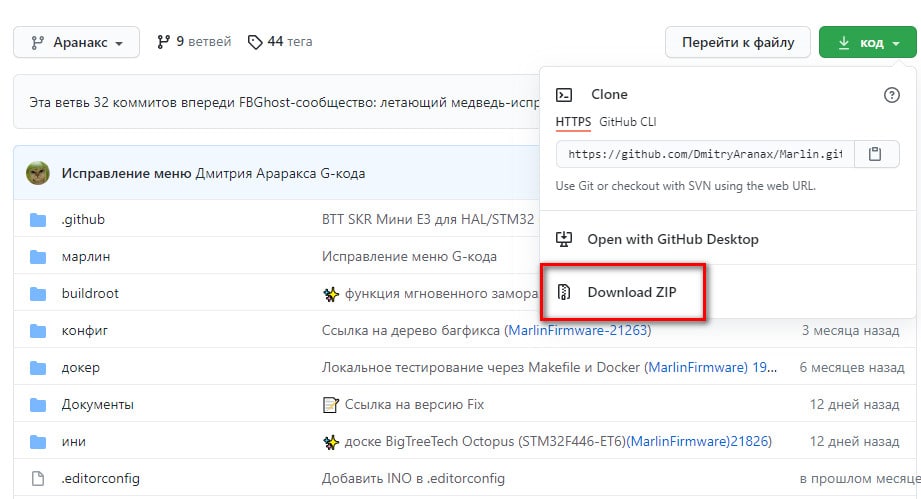Choose Open with GitHub Desktop
Image resolution: width=921 pixels, height=499 pixels.
pyautogui.click(x=673, y=240)
